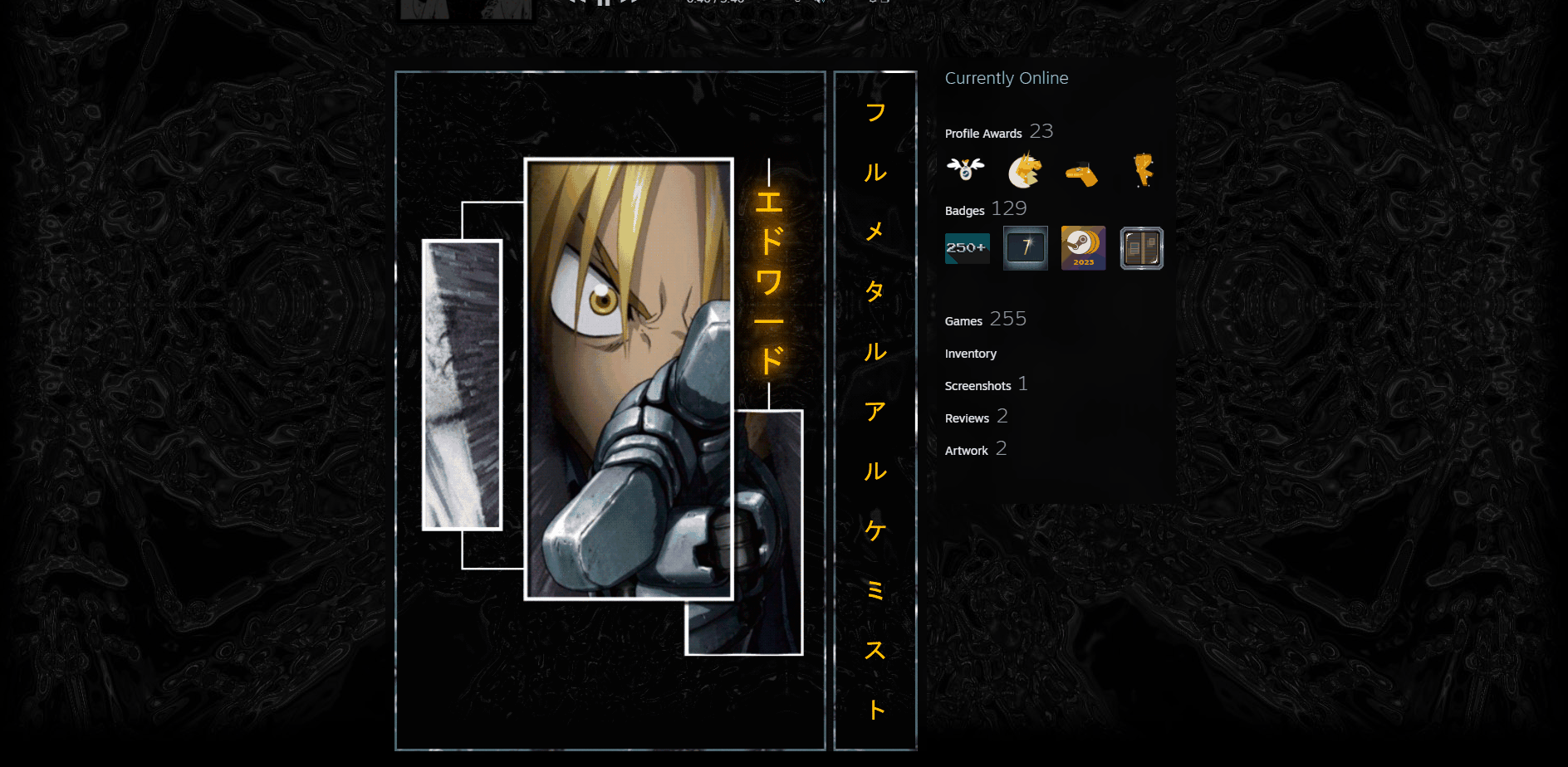This screenshot has height=767, width=1568.
Task: Click the sparkling gold award beside the dinosaur
Action: click(x=1143, y=169)
